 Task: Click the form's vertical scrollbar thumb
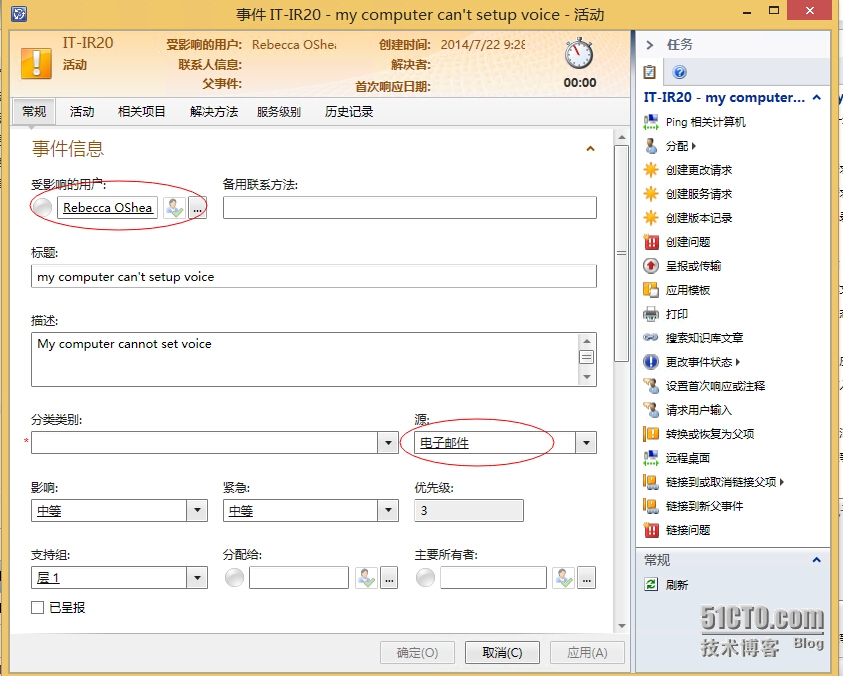(x=621, y=253)
